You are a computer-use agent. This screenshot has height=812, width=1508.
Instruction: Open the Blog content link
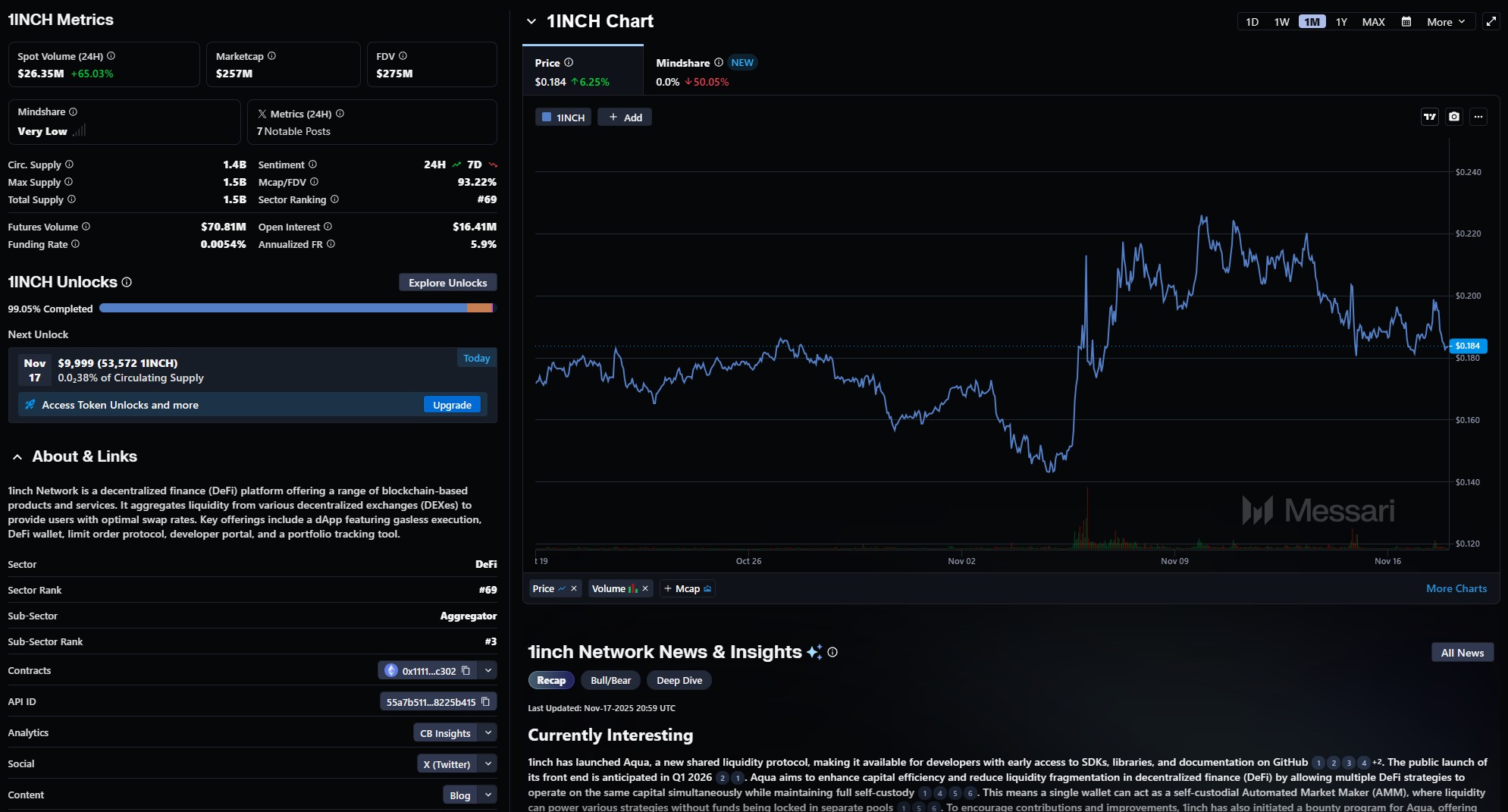(460, 795)
